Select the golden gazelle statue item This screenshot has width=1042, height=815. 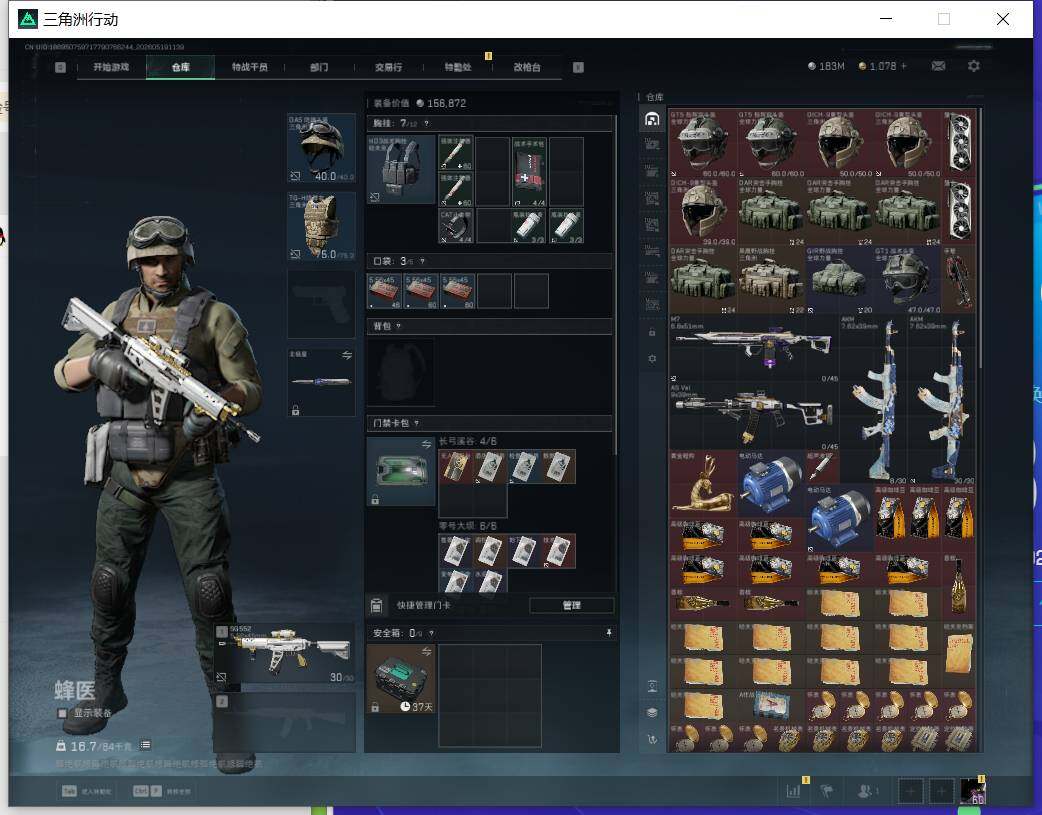(x=702, y=484)
